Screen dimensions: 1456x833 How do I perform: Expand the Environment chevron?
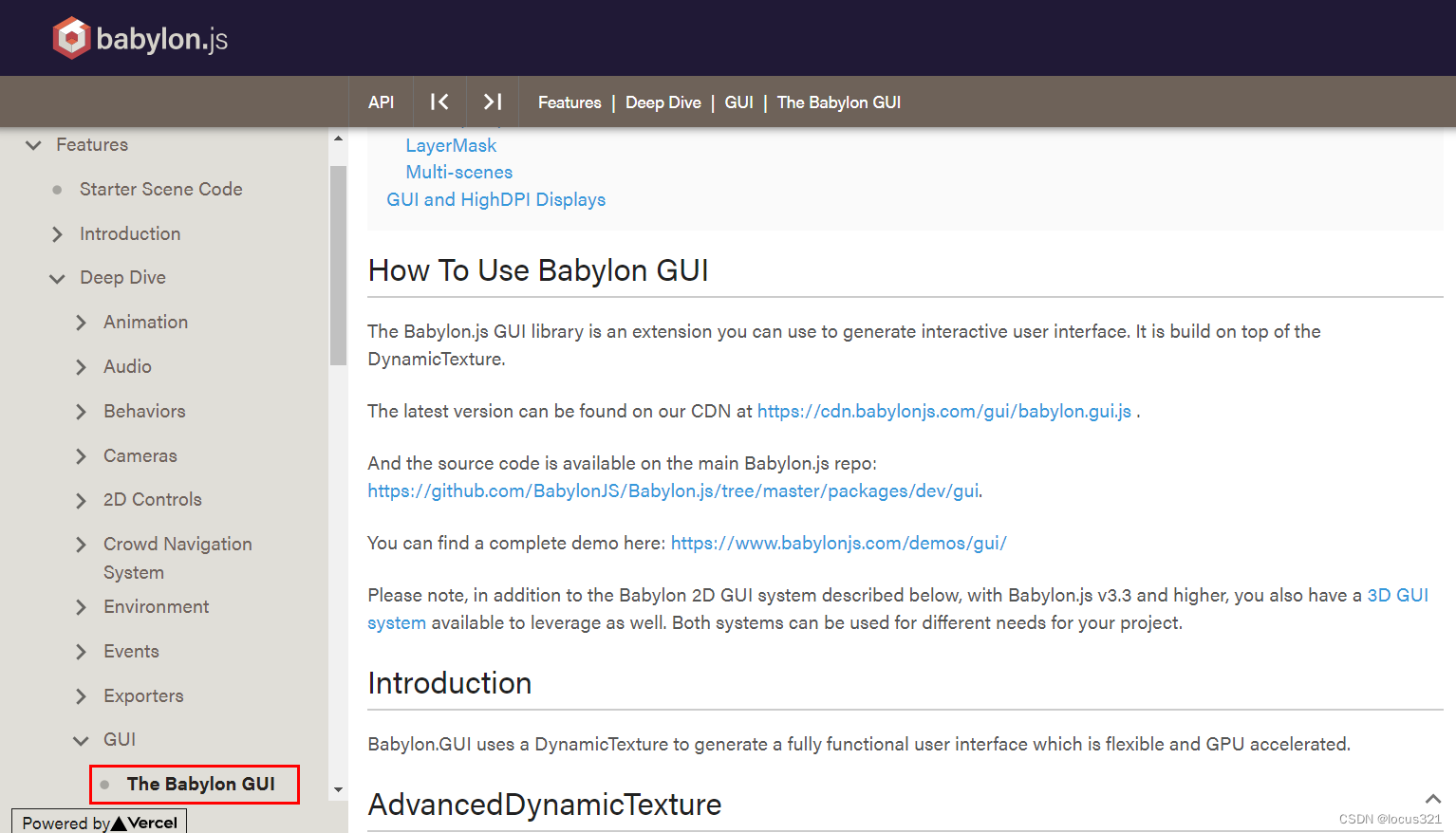81,607
